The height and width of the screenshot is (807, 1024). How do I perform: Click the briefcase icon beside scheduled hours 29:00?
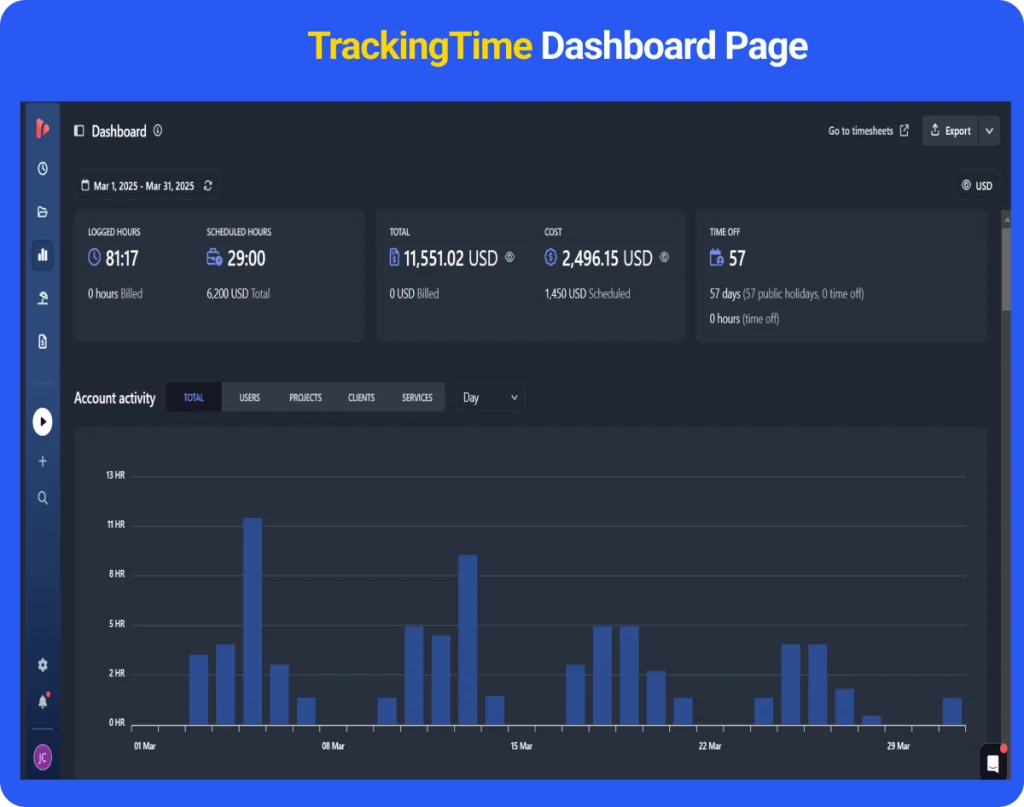coord(214,257)
